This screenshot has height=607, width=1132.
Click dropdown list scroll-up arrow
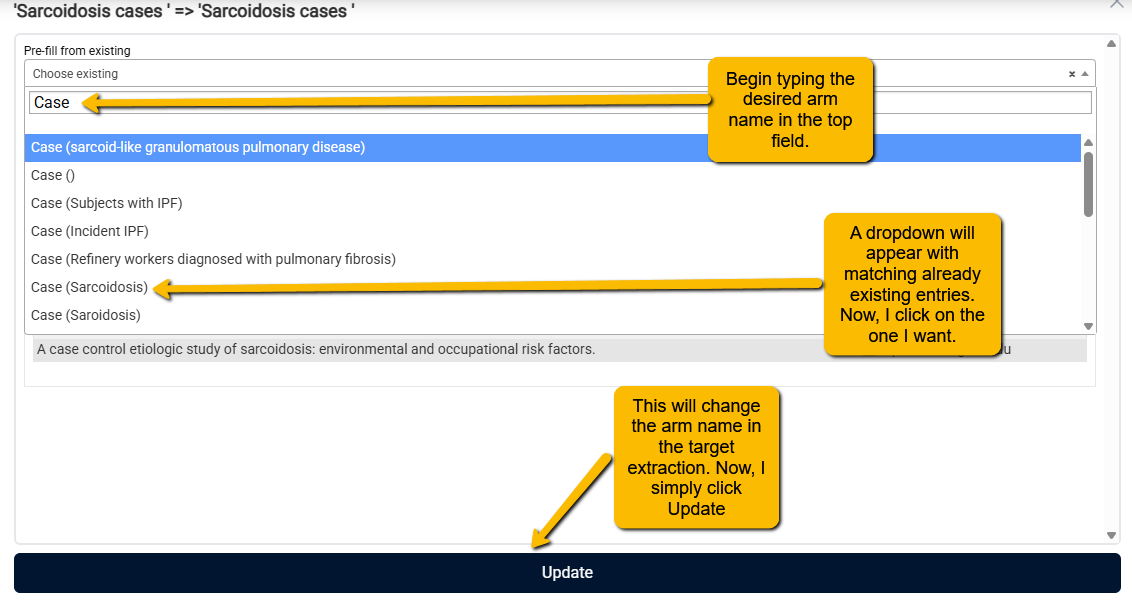[1088, 142]
